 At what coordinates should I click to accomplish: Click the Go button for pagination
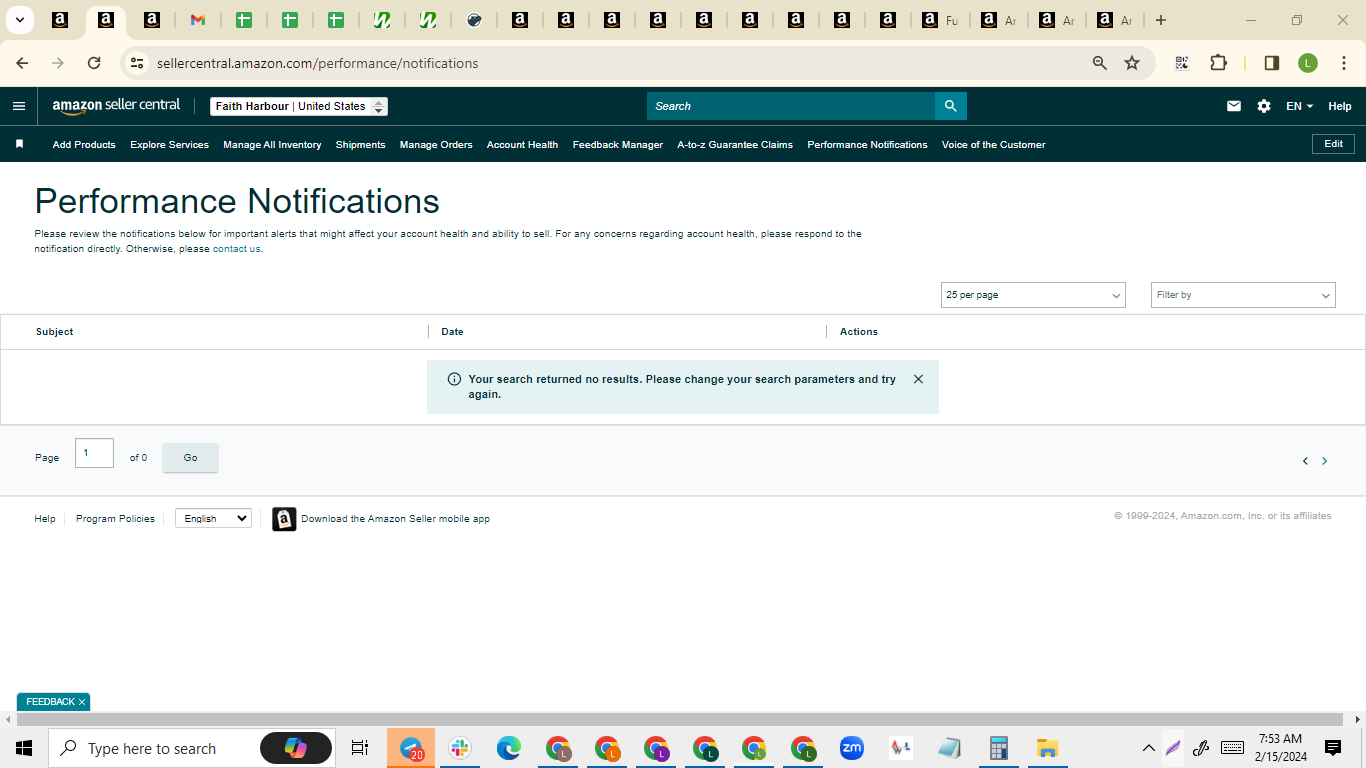pos(190,458)
